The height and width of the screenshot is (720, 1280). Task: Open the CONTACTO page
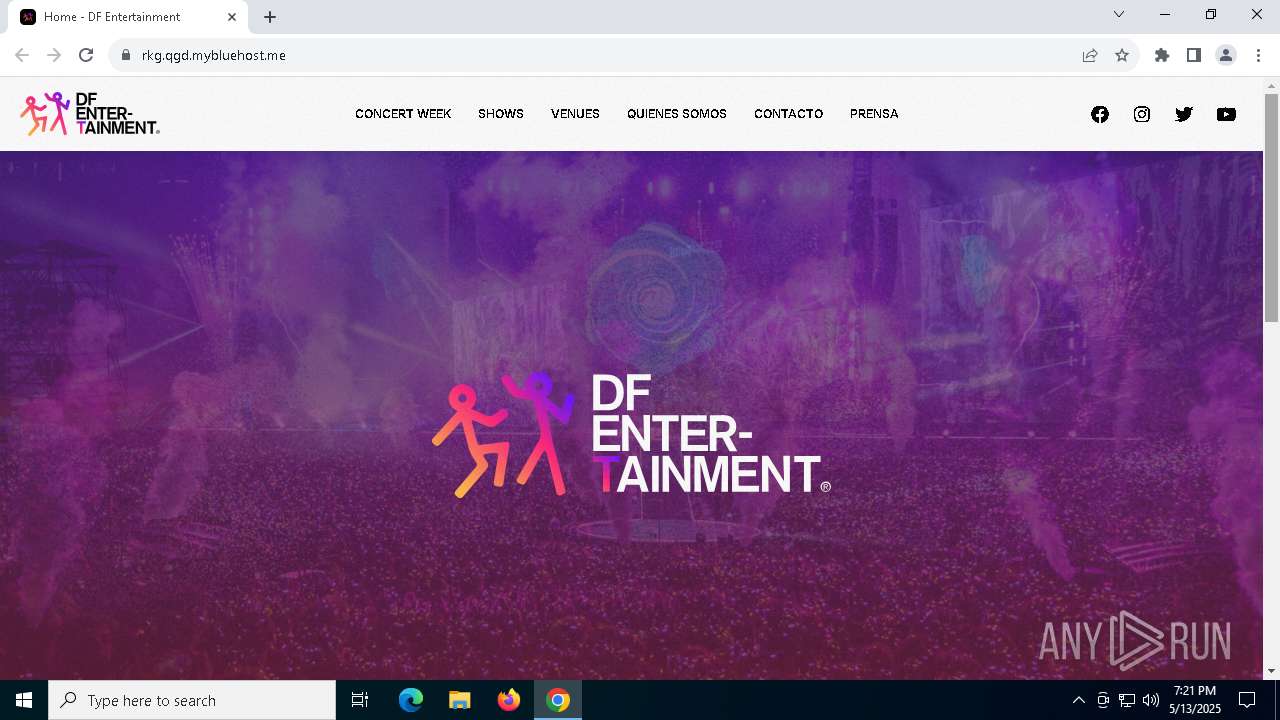[x=789, y=114]
